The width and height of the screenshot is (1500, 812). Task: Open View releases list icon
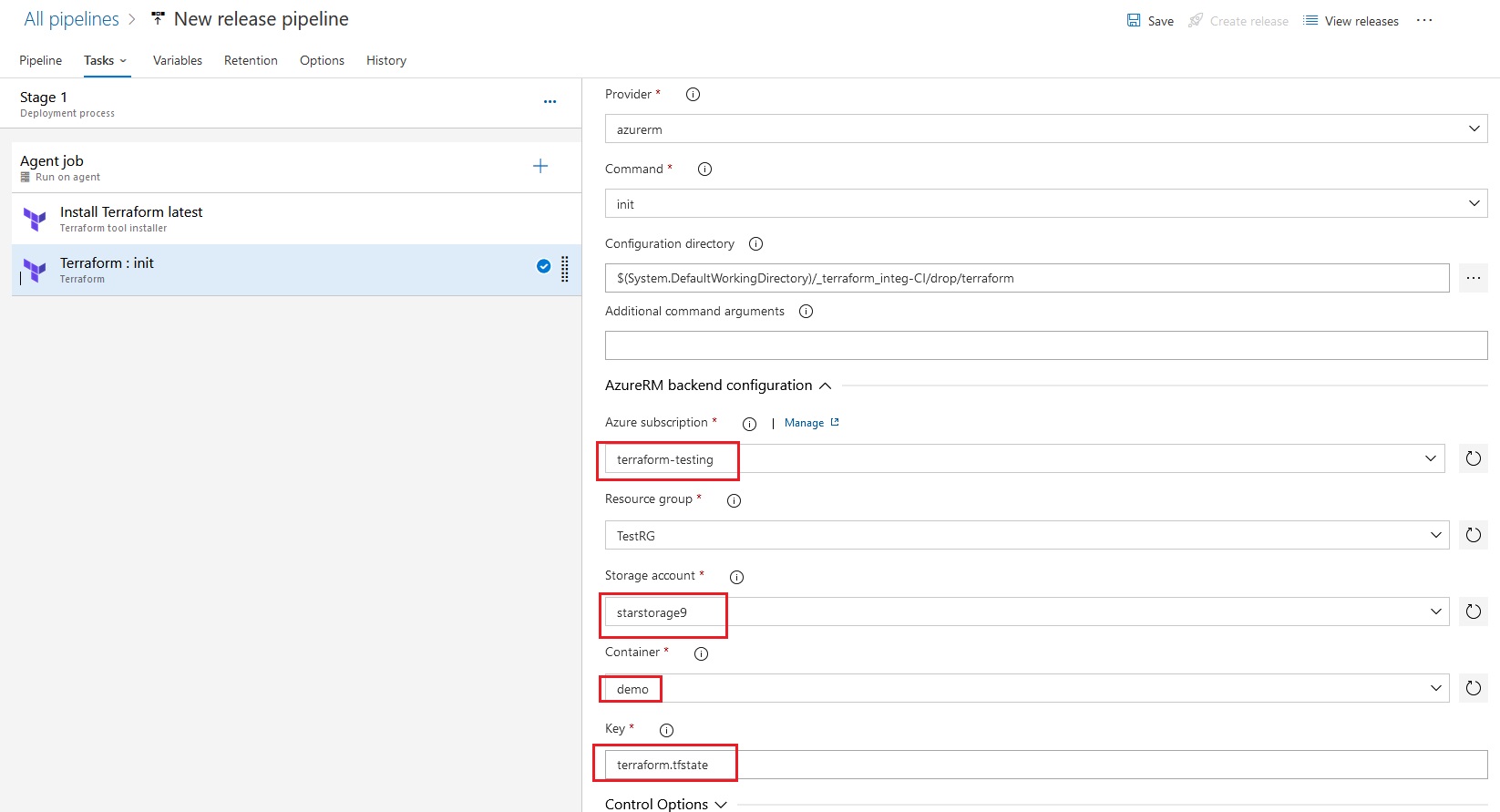(x=1310, y=20)
